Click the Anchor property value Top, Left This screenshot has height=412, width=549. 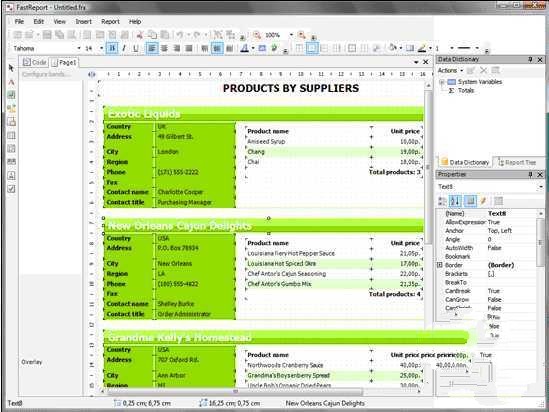499,231
